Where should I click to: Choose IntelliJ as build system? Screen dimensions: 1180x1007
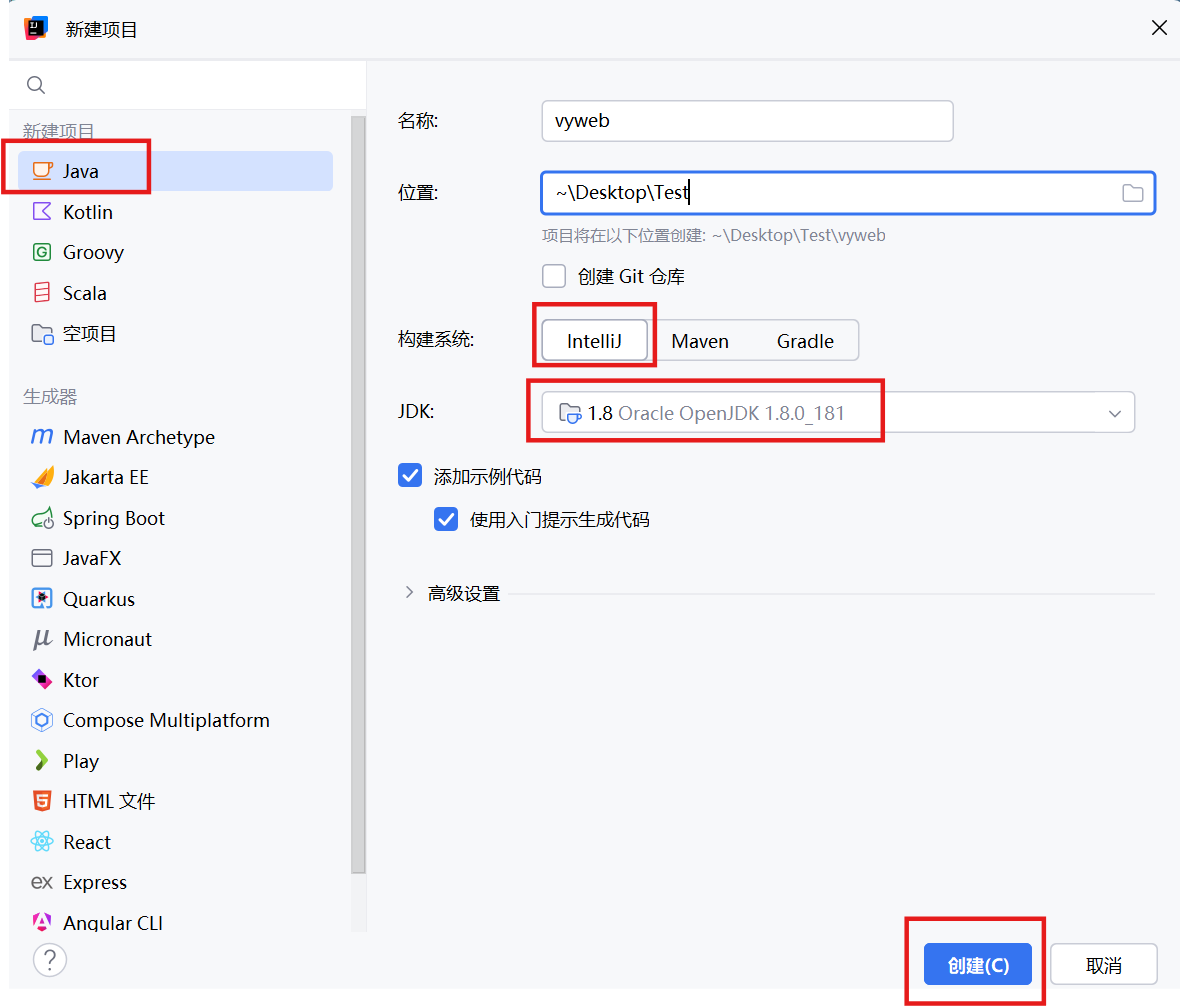tap(595, 341)
